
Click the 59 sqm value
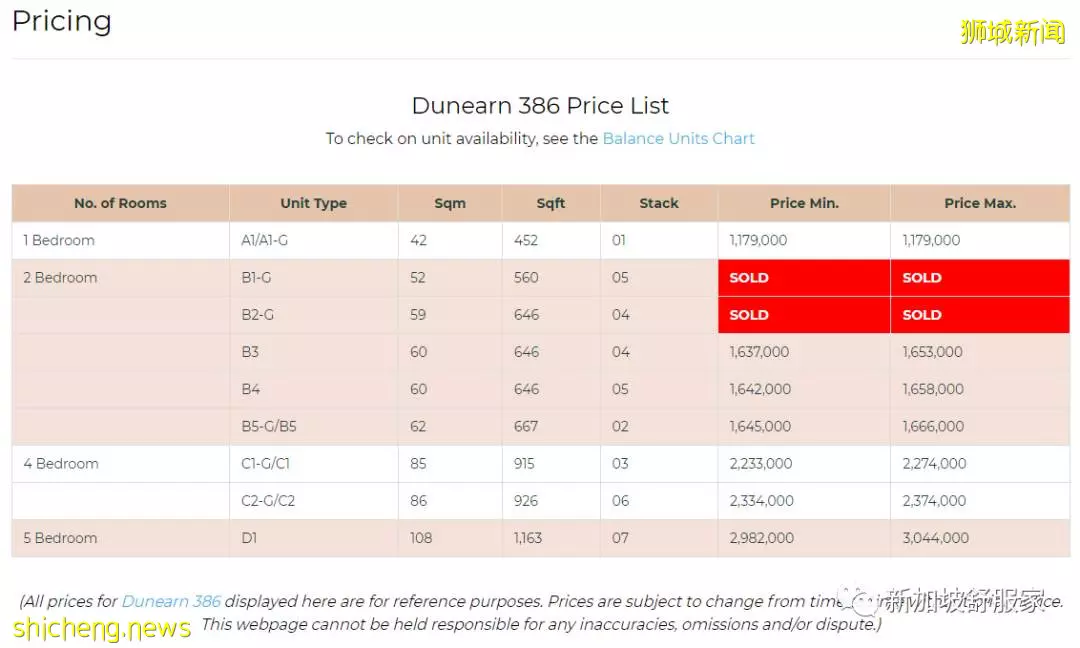(x=418, y=315)
